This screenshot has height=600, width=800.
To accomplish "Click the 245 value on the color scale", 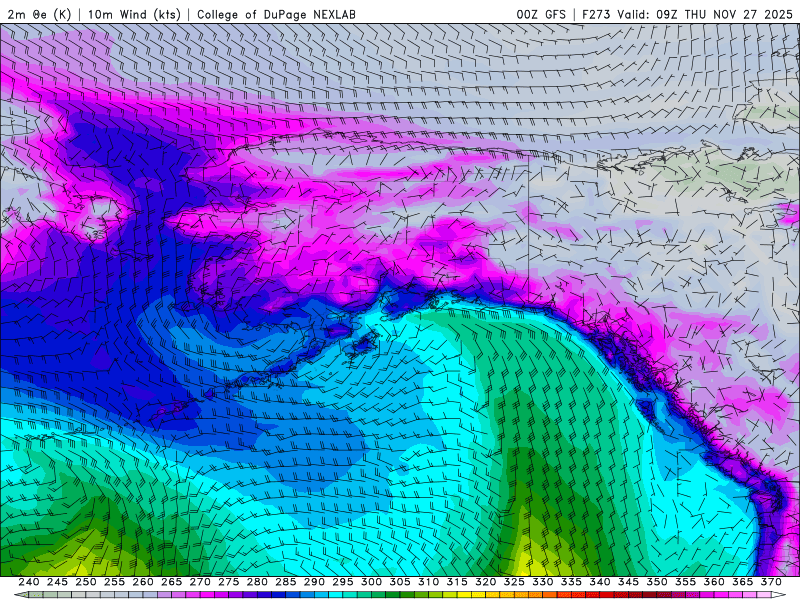I will pos(57,582).
